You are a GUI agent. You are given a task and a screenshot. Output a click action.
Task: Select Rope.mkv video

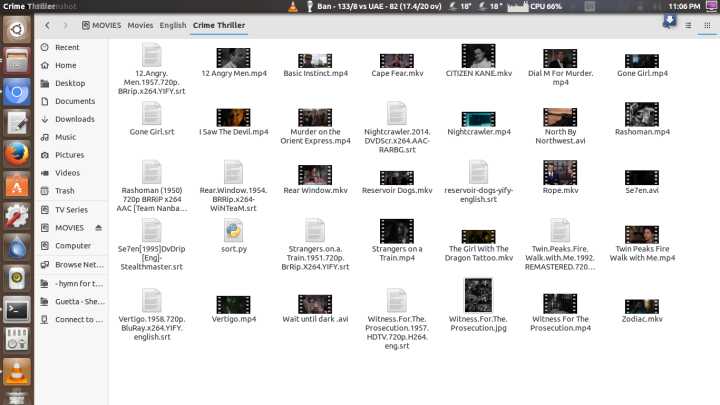pyautogui.click(x=560, y=177)
